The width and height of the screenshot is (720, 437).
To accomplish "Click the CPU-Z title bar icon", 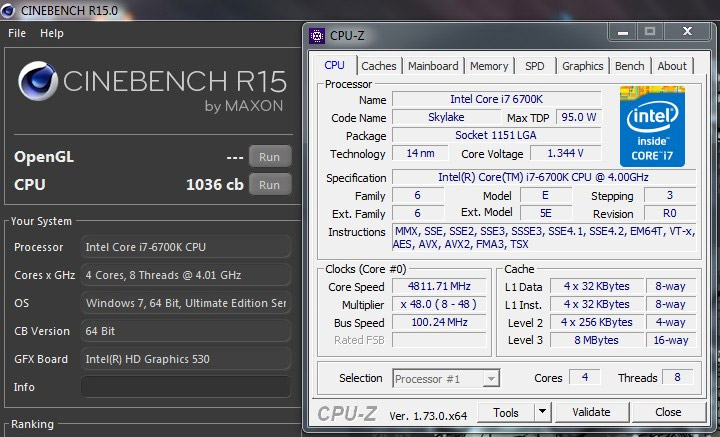I will tap(317, 35).
